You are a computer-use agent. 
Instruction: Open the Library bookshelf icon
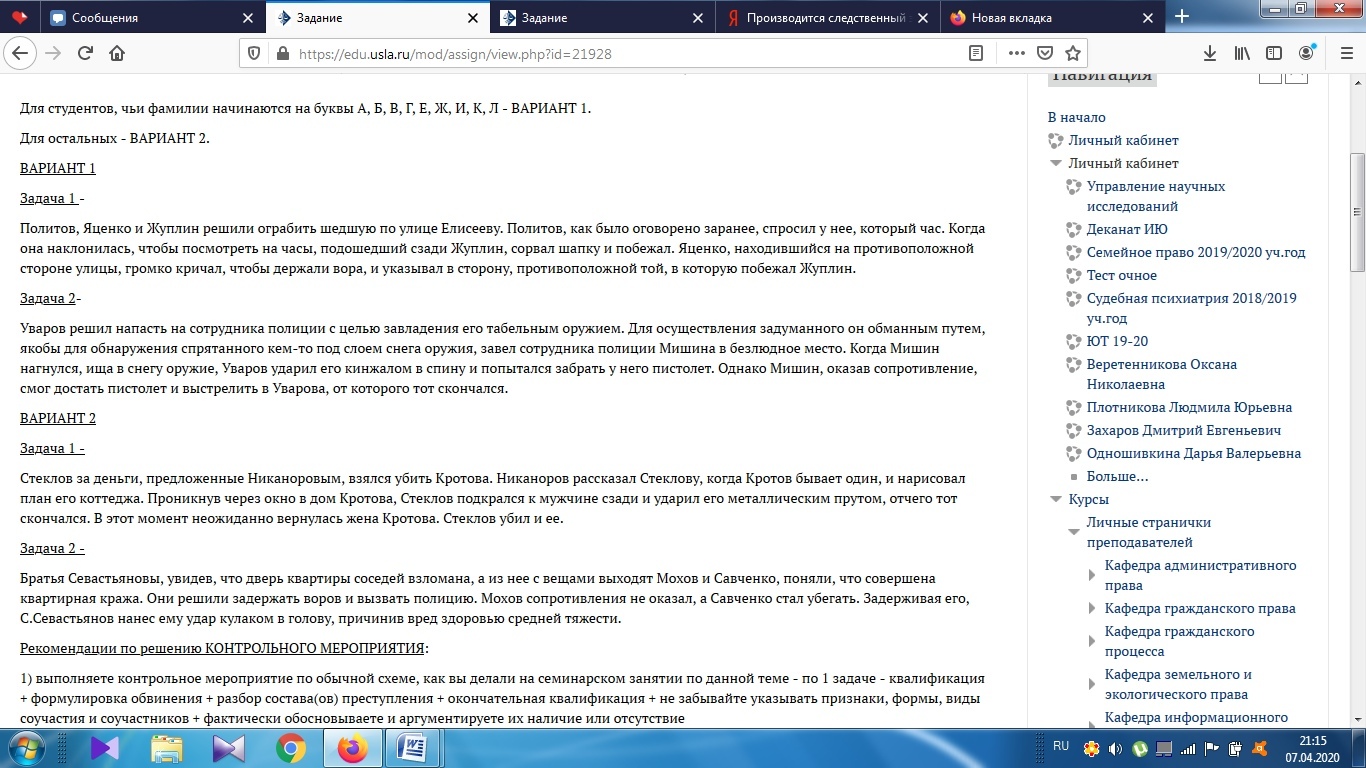(1242, 53)
